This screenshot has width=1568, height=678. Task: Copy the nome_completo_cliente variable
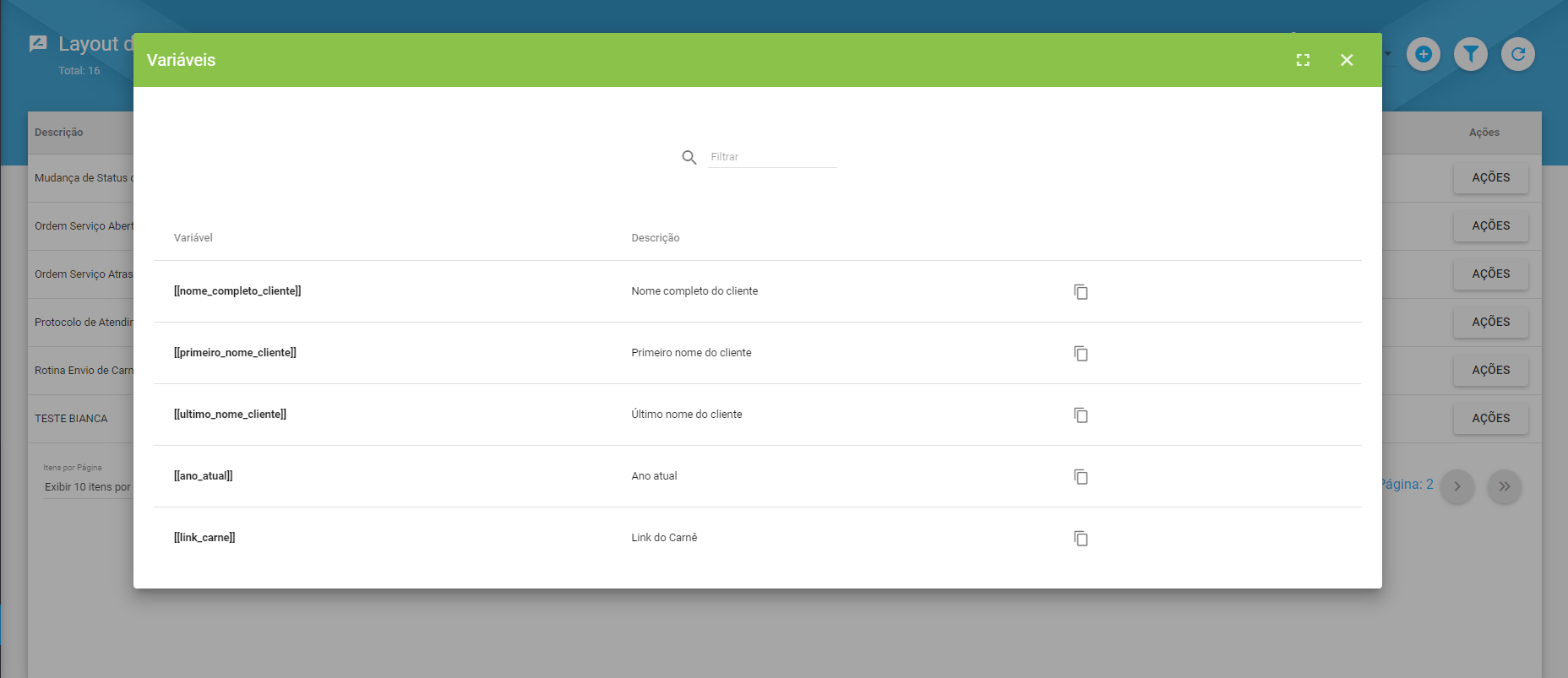[x=1081, y=291]
